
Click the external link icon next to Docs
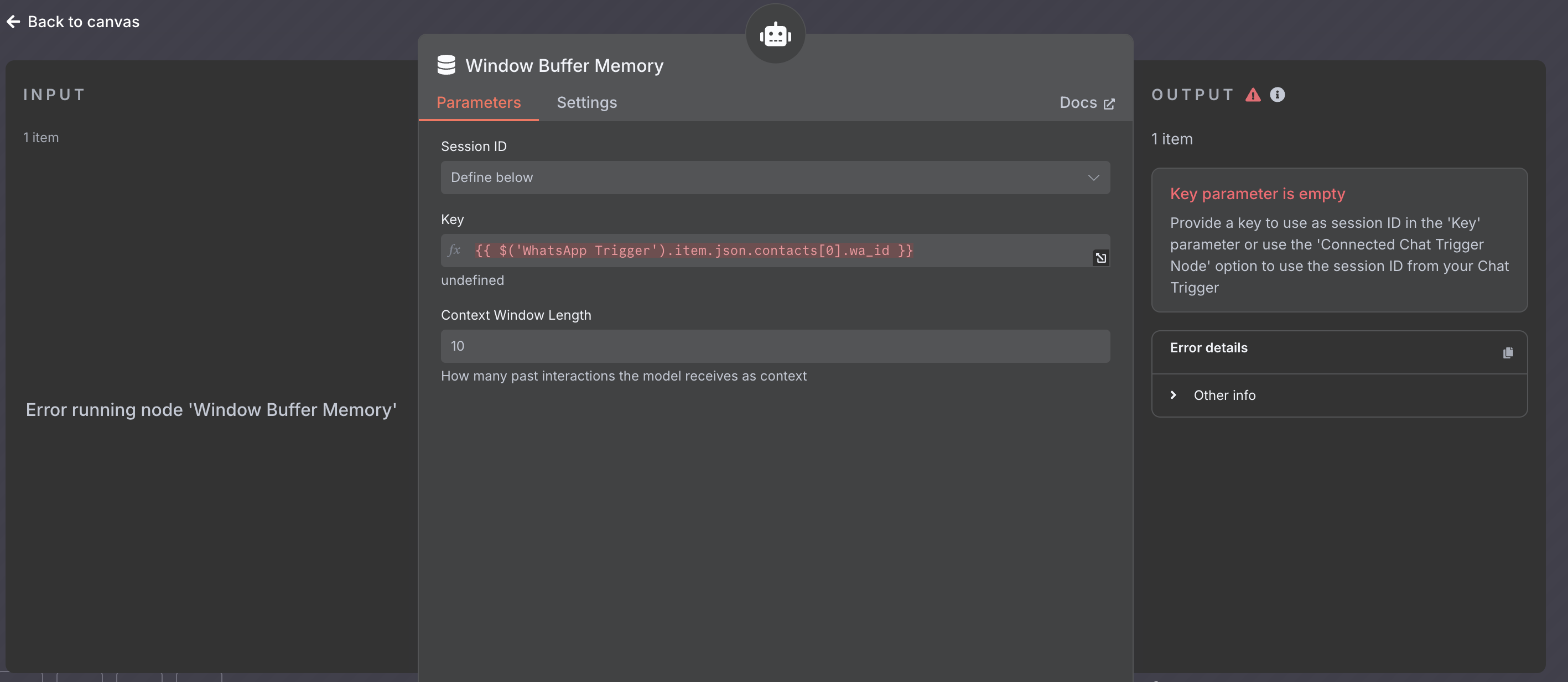pyautogui.click(x=1109, y=103)
